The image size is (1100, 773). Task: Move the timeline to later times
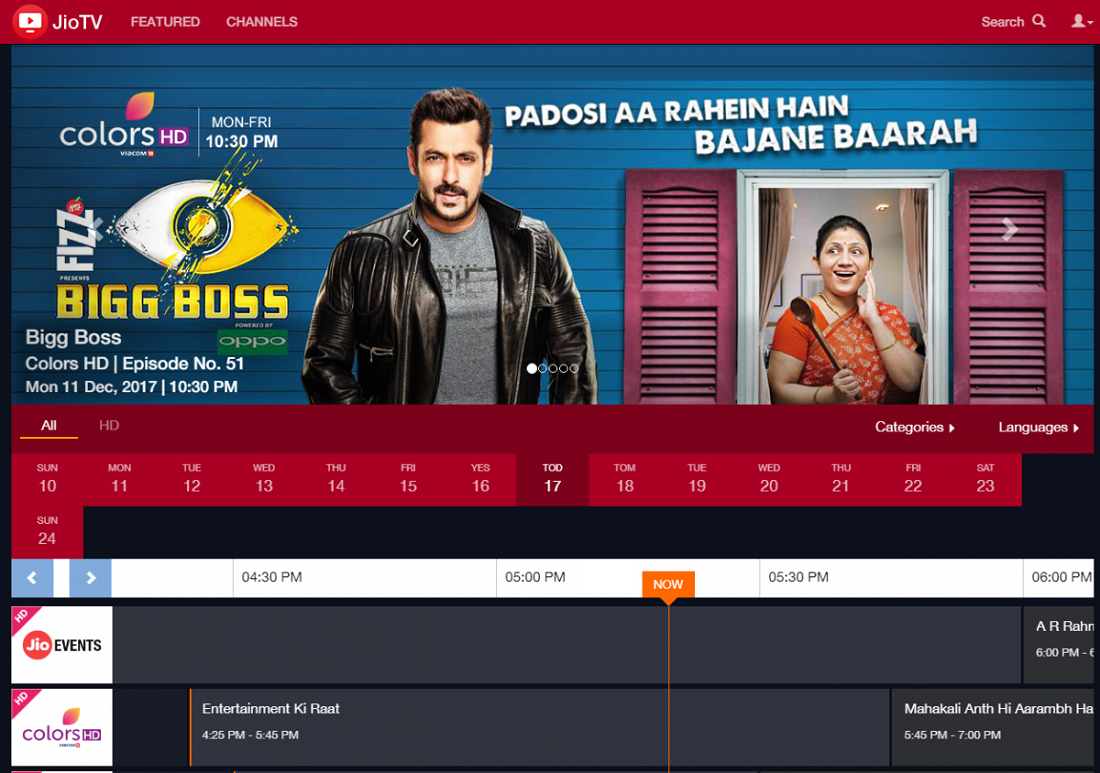[90, 578]
